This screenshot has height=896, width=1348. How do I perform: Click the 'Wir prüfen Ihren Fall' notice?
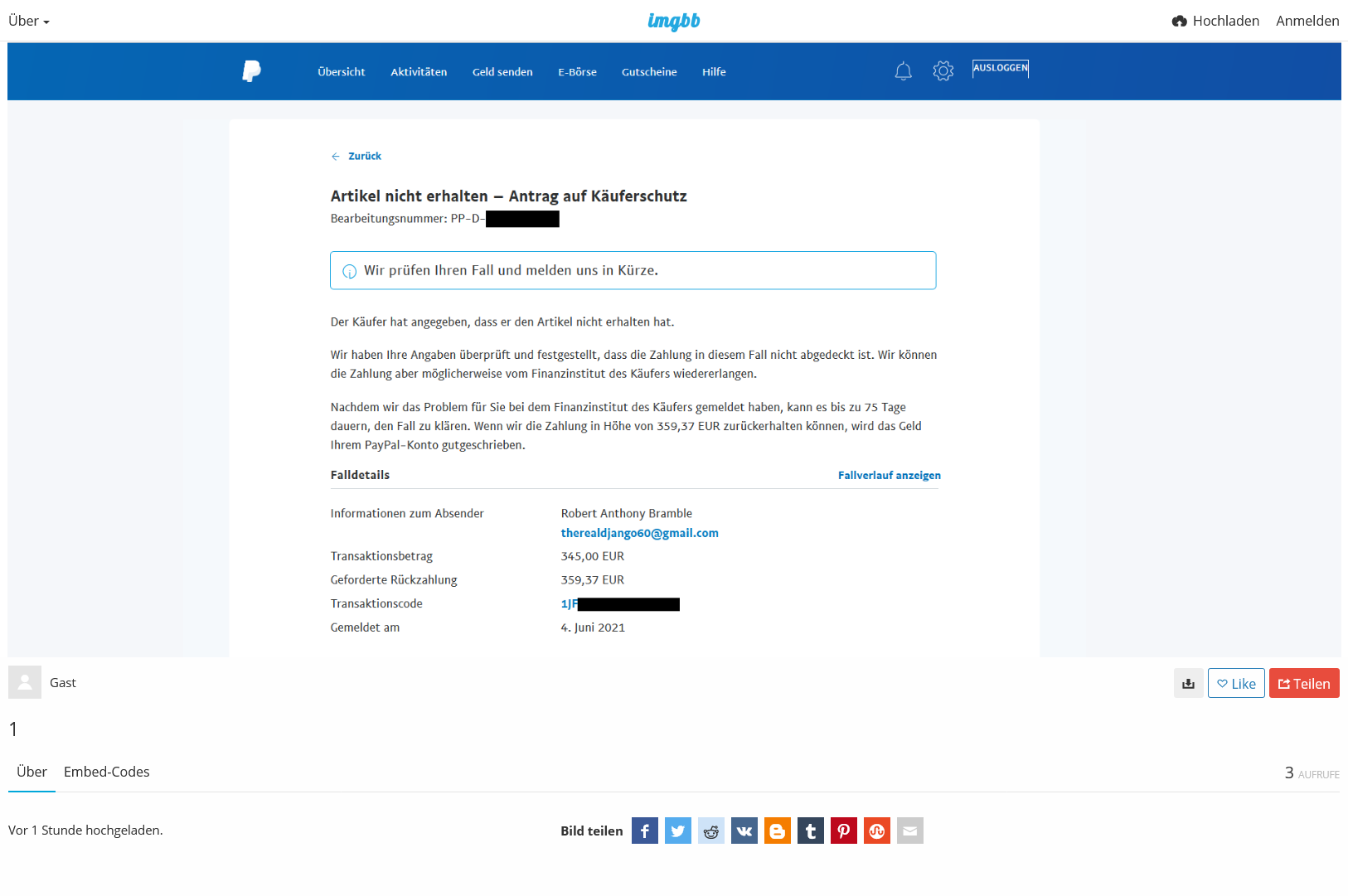633,270
